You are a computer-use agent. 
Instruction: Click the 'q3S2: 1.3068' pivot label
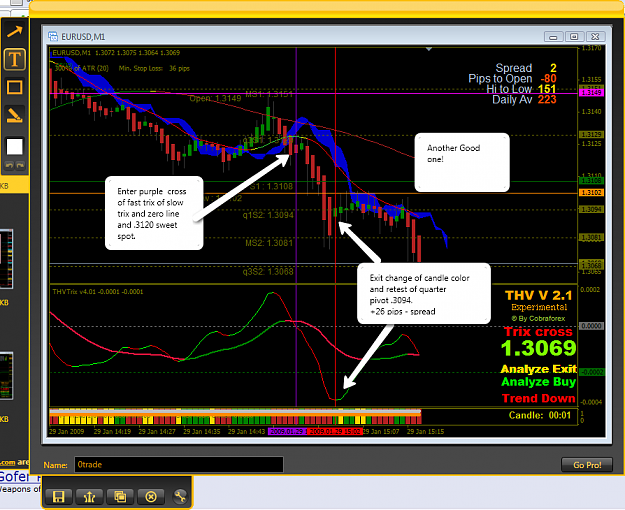[268, 272]
